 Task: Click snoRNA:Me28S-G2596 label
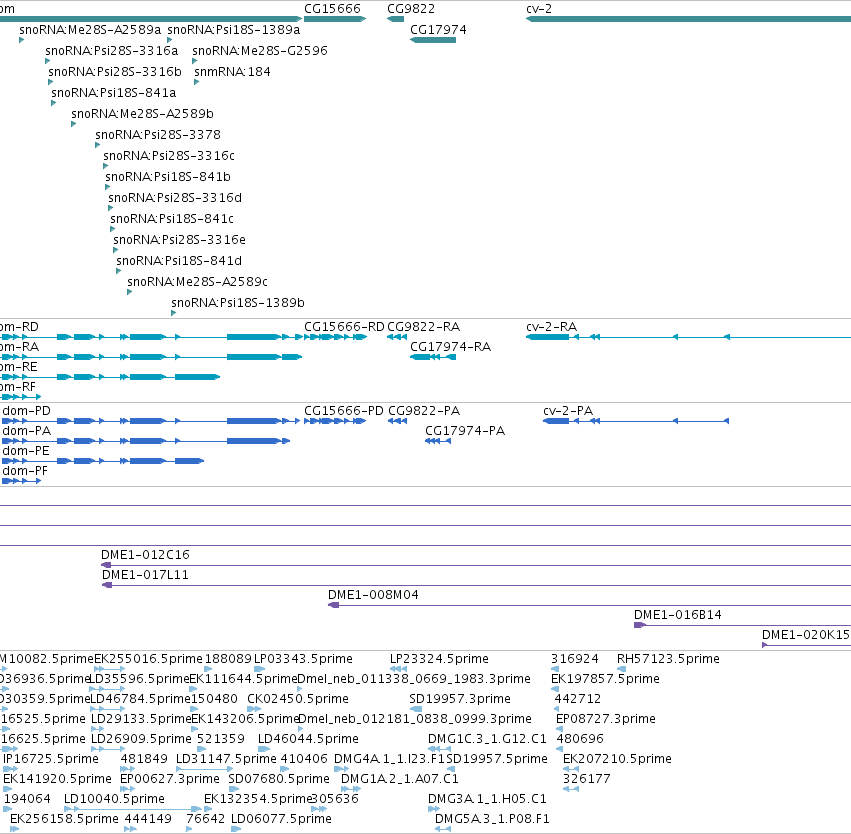click(x=260, y=51)
